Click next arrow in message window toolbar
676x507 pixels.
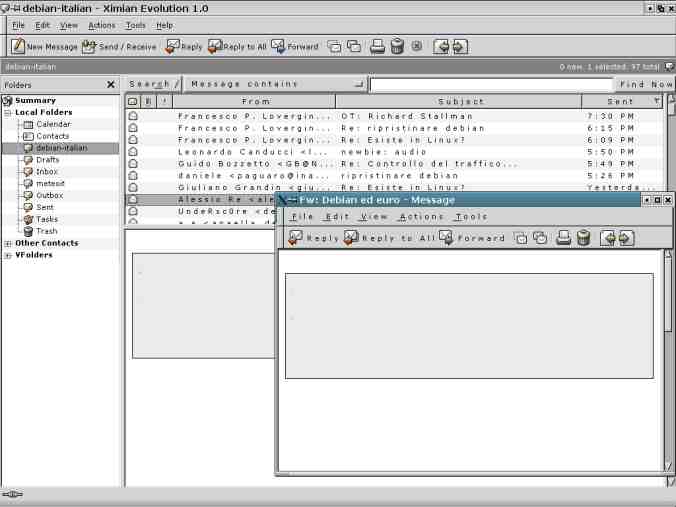click(626, 238)
